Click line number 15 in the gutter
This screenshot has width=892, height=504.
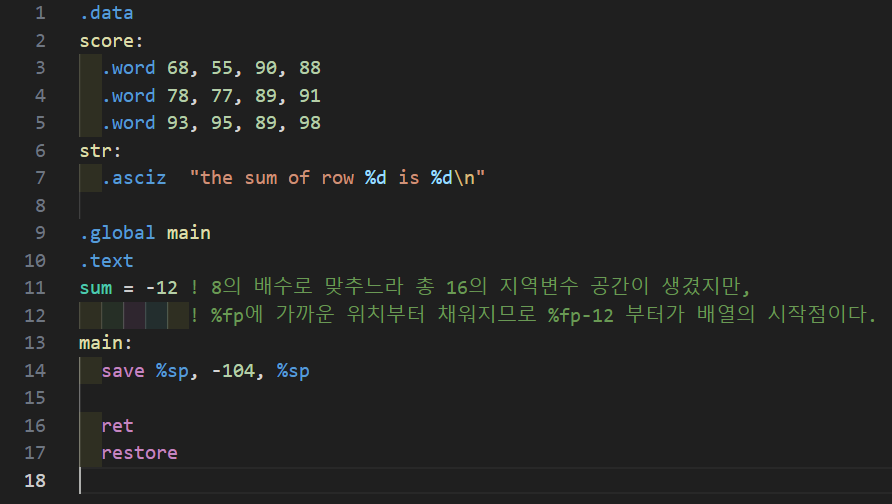(35, 398)
